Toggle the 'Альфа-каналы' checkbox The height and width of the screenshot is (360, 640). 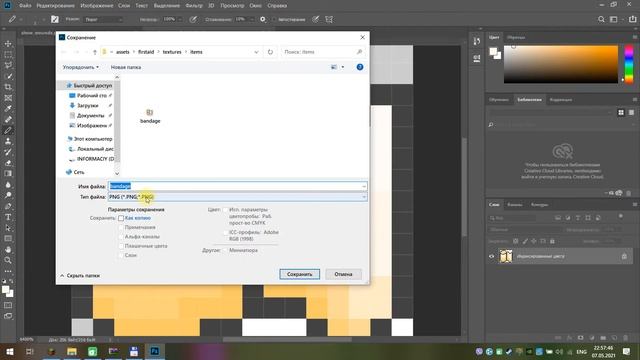pyautogui.click(x=121, y=237)
